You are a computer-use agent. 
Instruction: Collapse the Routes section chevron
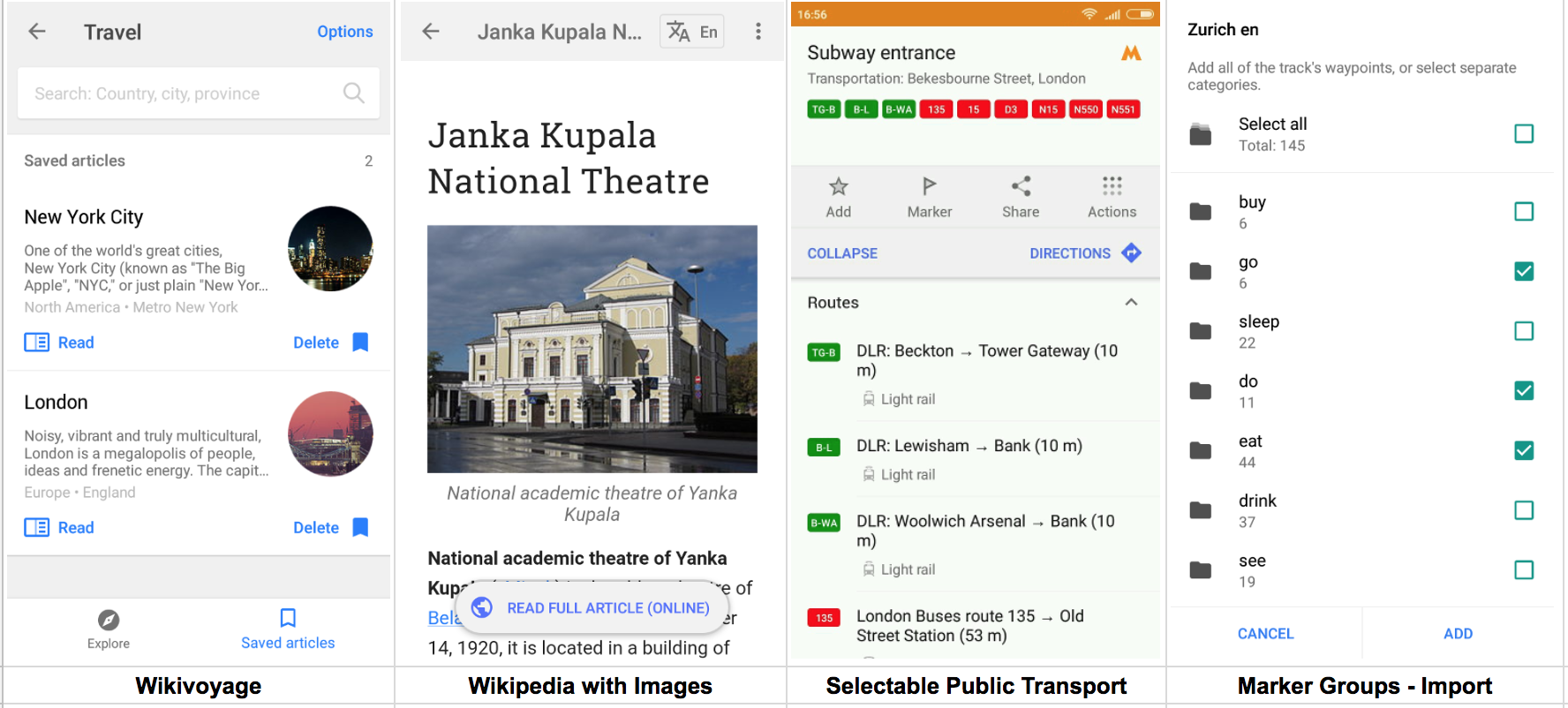1131,303
